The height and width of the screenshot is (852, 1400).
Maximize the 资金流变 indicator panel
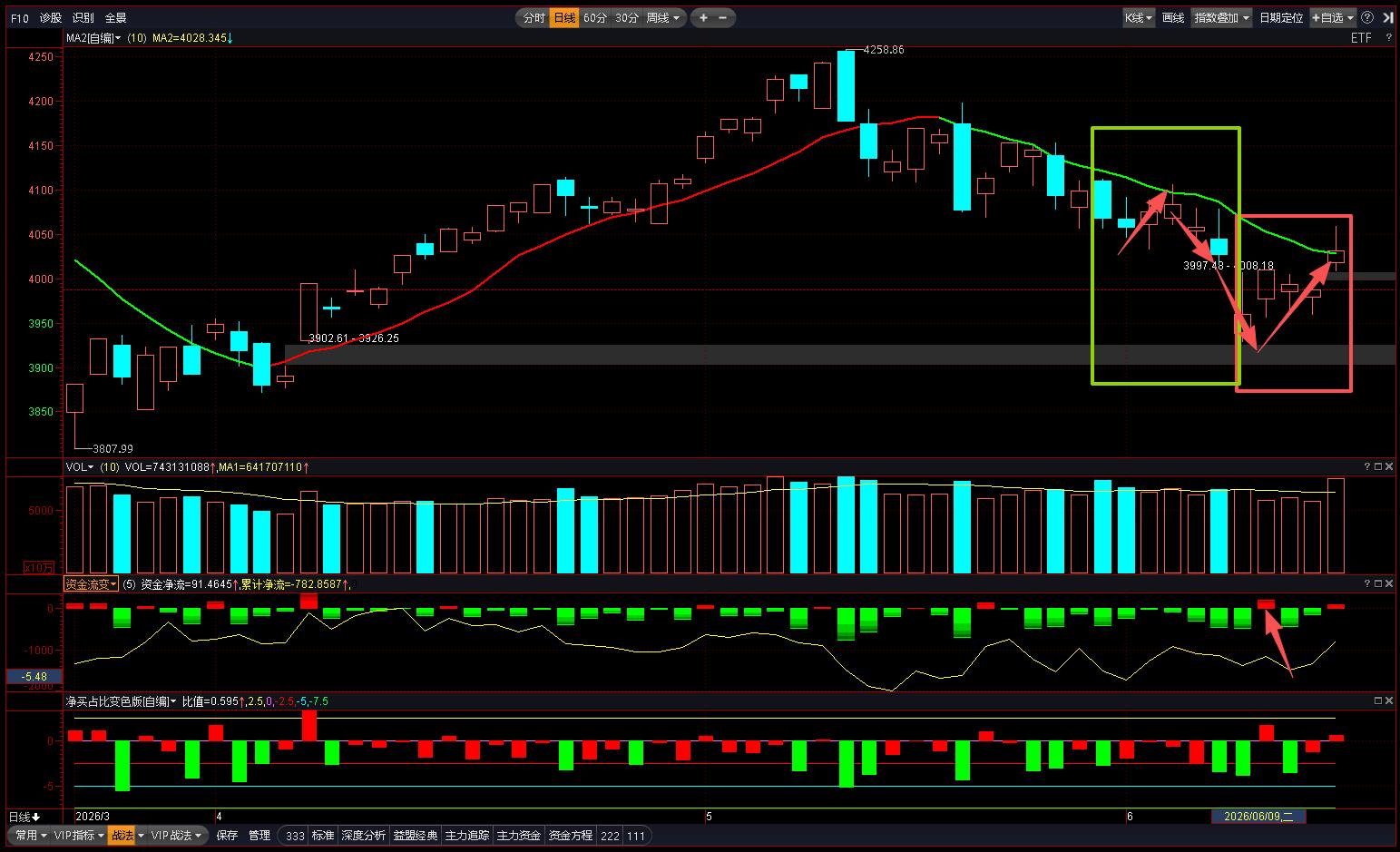[1378, 583]
